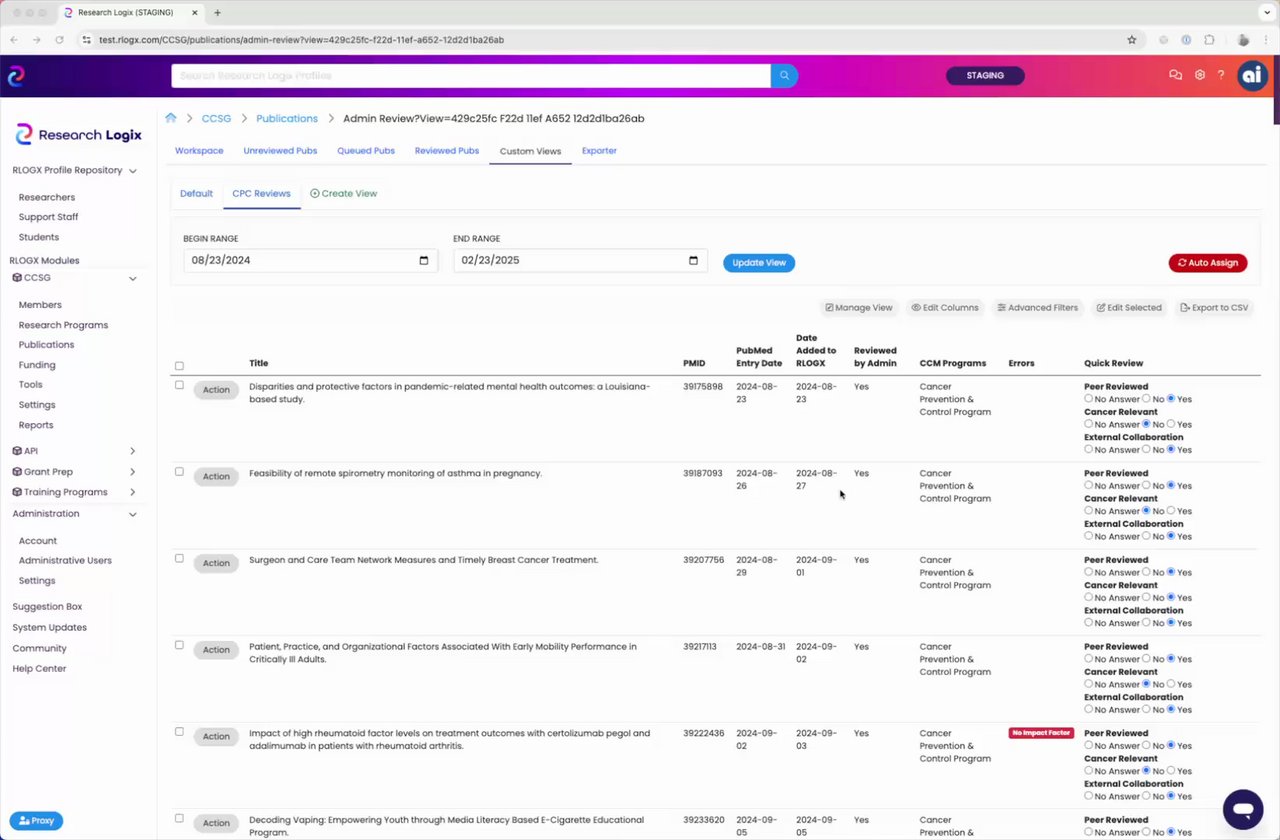Viewport: 1280px width, 840px height.
Task: Open the AI assistant avatar icon
Action: tap(1253, 75)
